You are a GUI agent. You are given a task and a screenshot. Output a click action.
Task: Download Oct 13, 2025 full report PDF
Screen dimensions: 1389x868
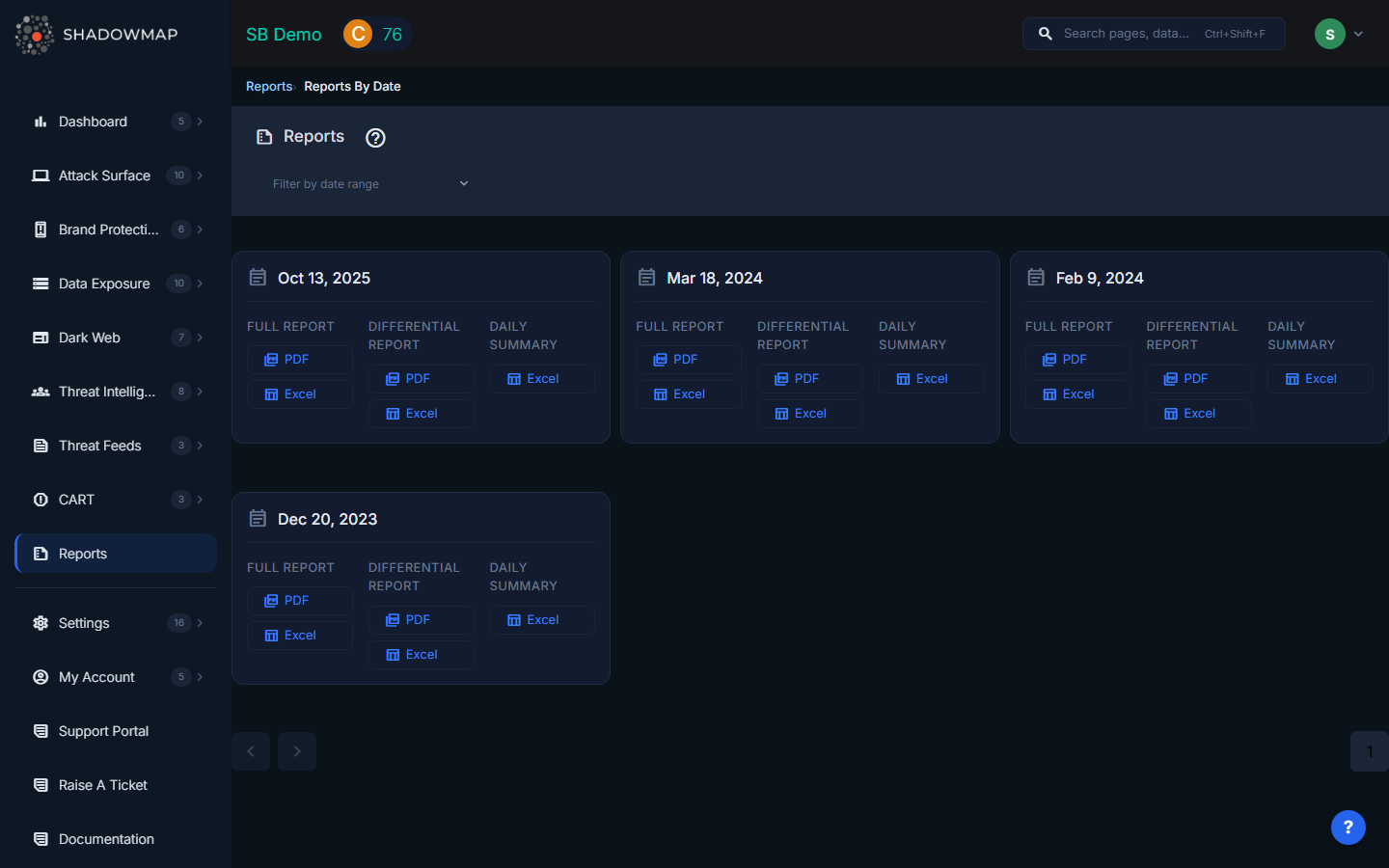coord(299,360)
